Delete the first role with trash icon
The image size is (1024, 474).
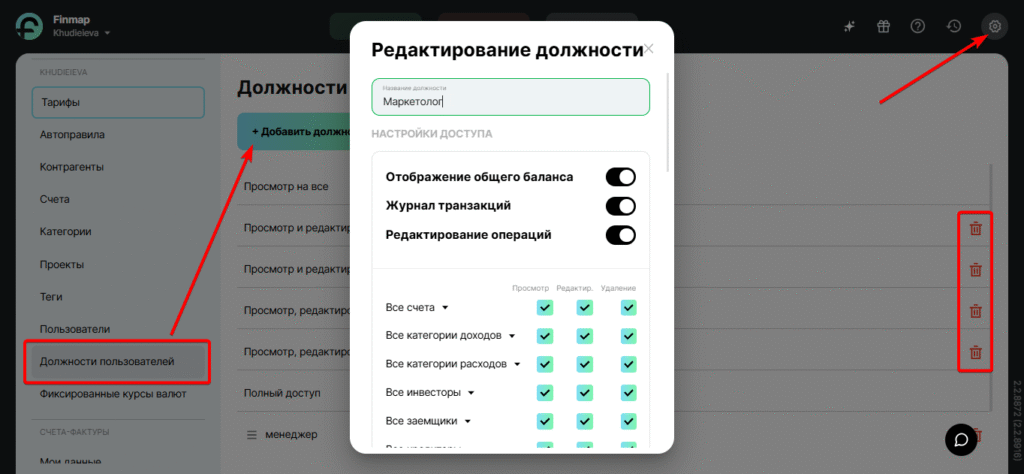pyautogui.click(x=975, y=229)
